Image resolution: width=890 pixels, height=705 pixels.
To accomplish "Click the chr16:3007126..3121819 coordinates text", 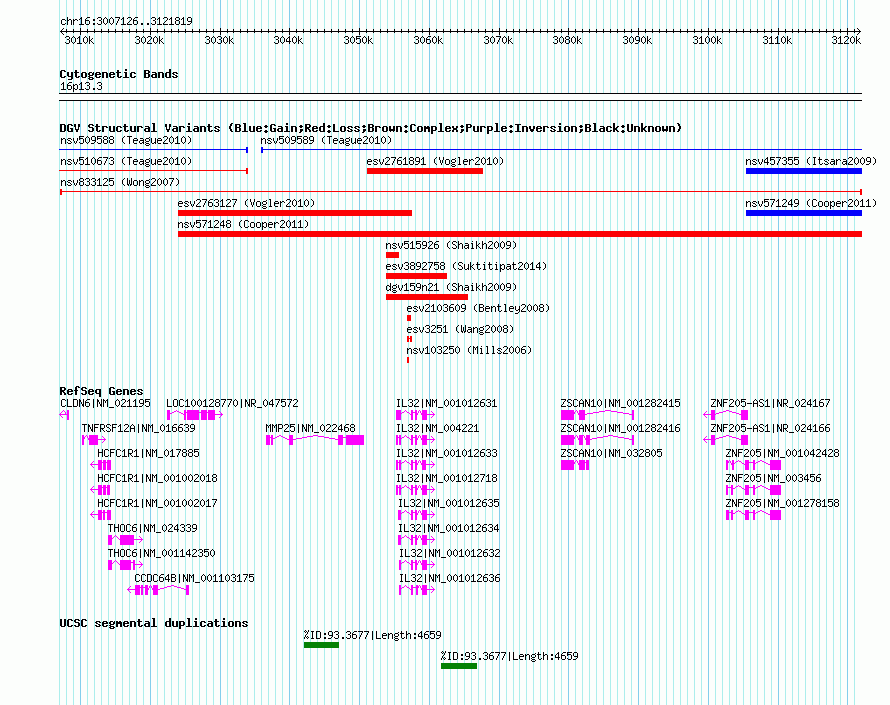I will pos(126,21).
